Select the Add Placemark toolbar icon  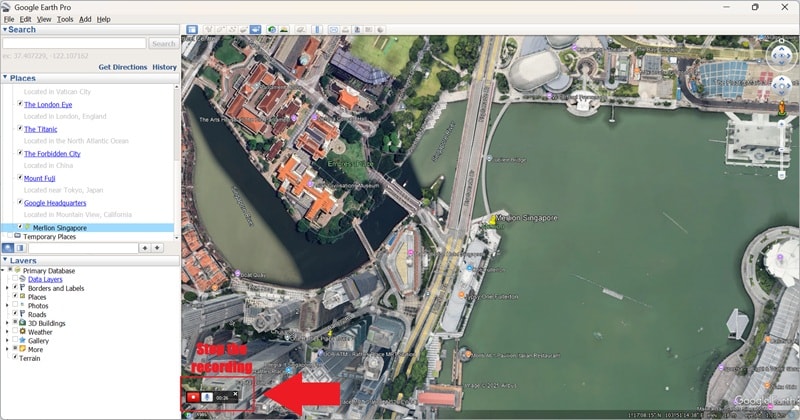pos(208,30)
